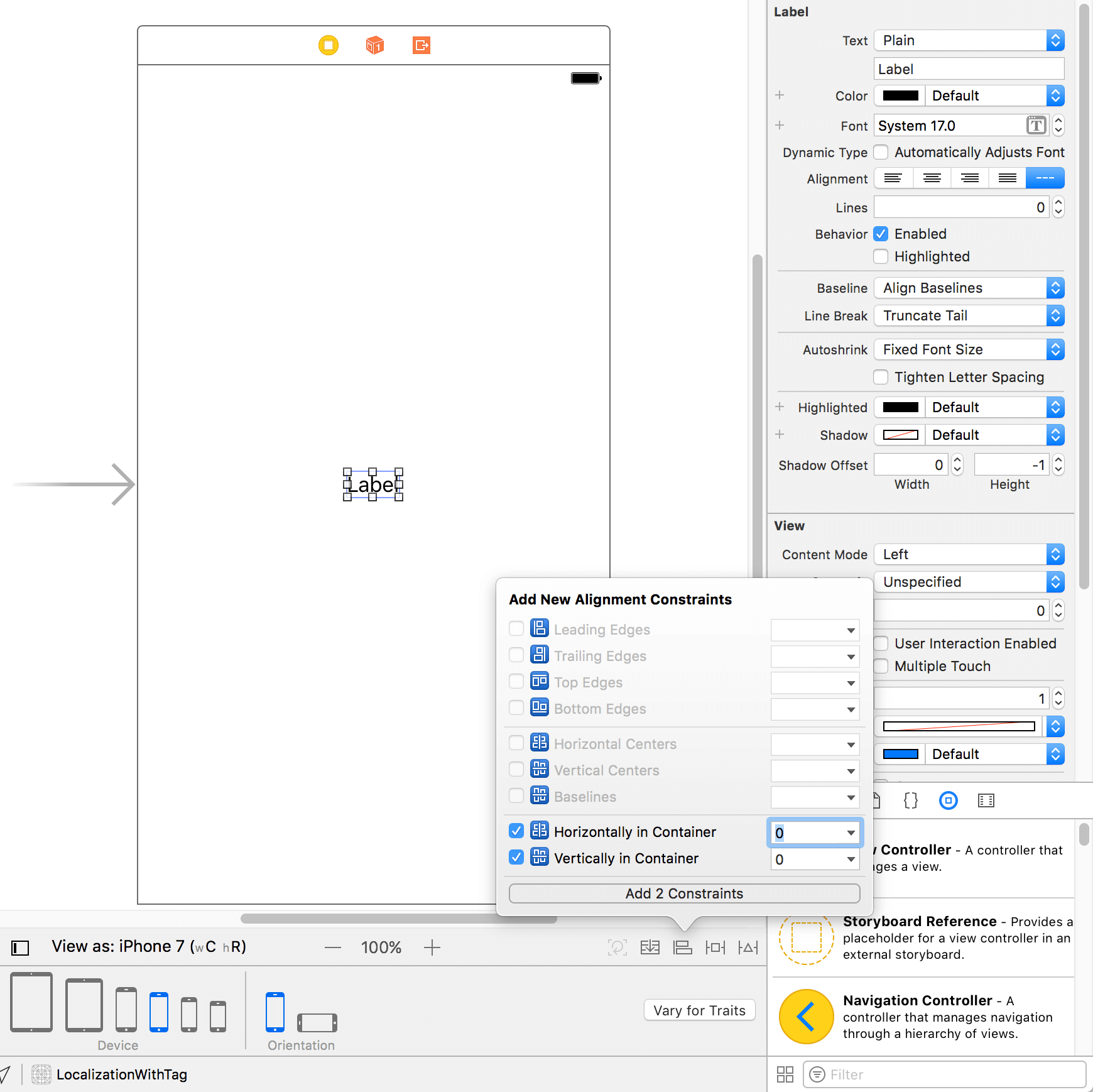Click the Exit segue icon above the canvas
This screenshot has height=1092, width=1093.
[x=421, y=45]
